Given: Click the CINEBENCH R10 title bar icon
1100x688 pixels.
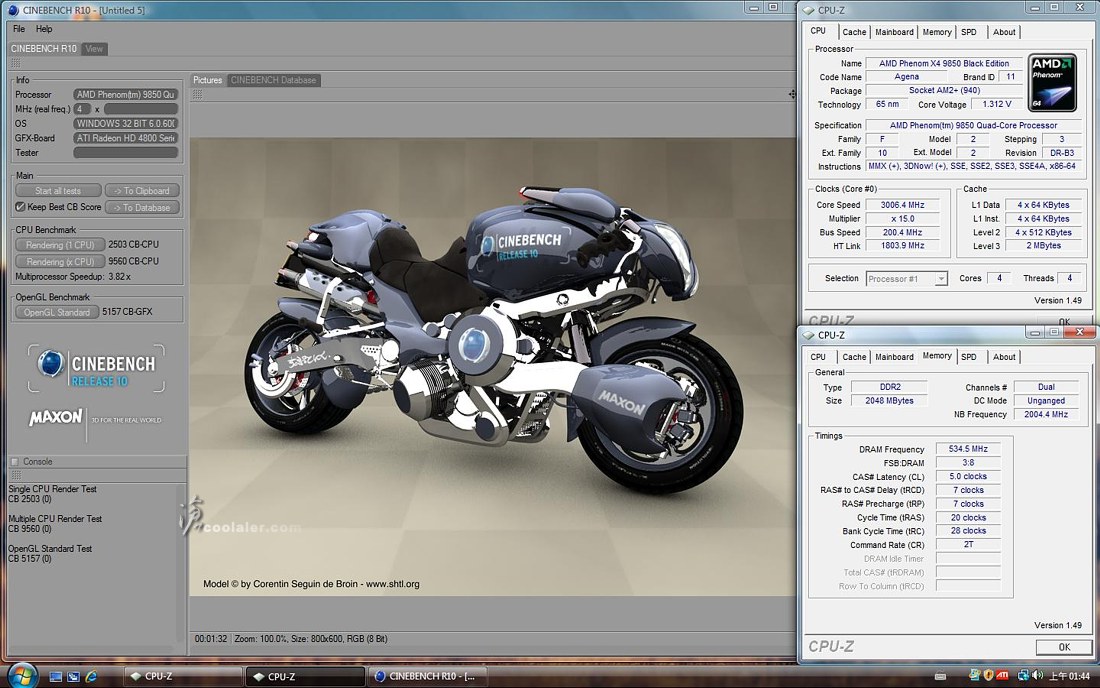Looking at the screenshot, I should tap(13, 10).
